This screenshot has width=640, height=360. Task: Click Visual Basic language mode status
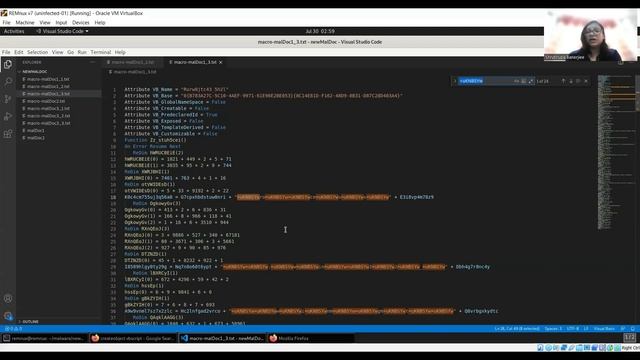coord(604,329)
